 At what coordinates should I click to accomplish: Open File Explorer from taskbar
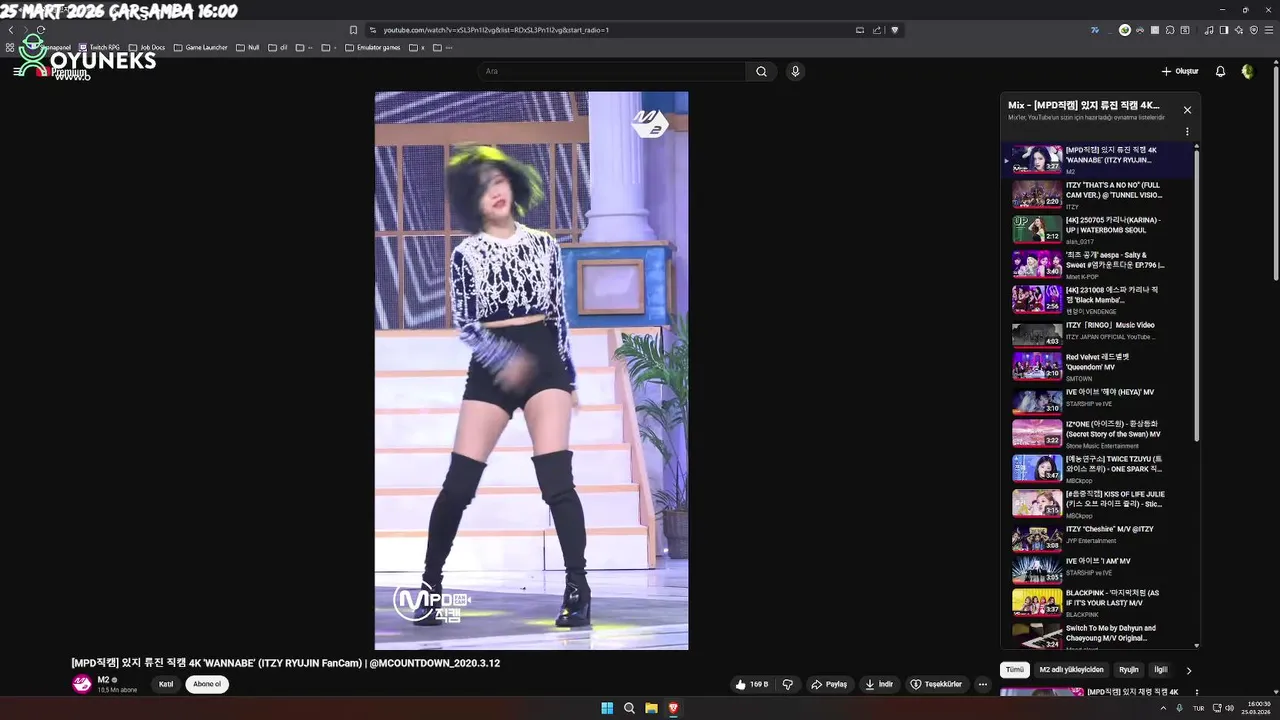(651, 708)
